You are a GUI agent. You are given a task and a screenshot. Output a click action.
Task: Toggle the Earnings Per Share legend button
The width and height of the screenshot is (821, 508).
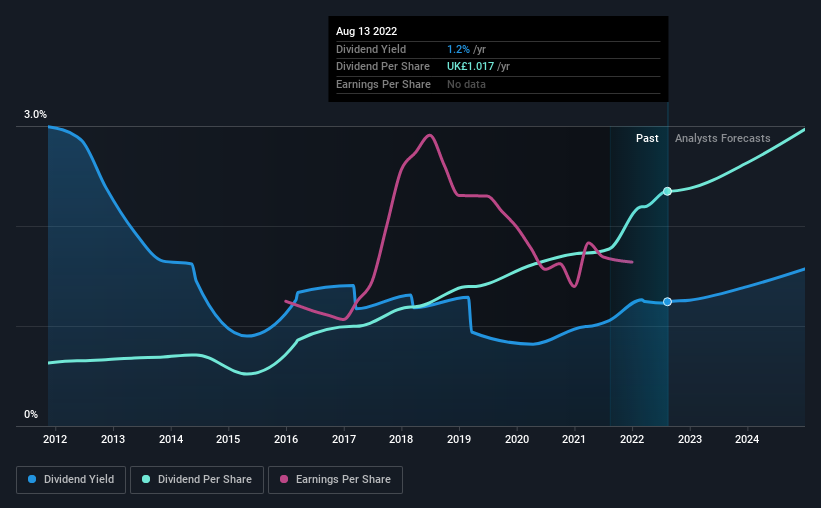pyautogui.click(x=335, y=480)
